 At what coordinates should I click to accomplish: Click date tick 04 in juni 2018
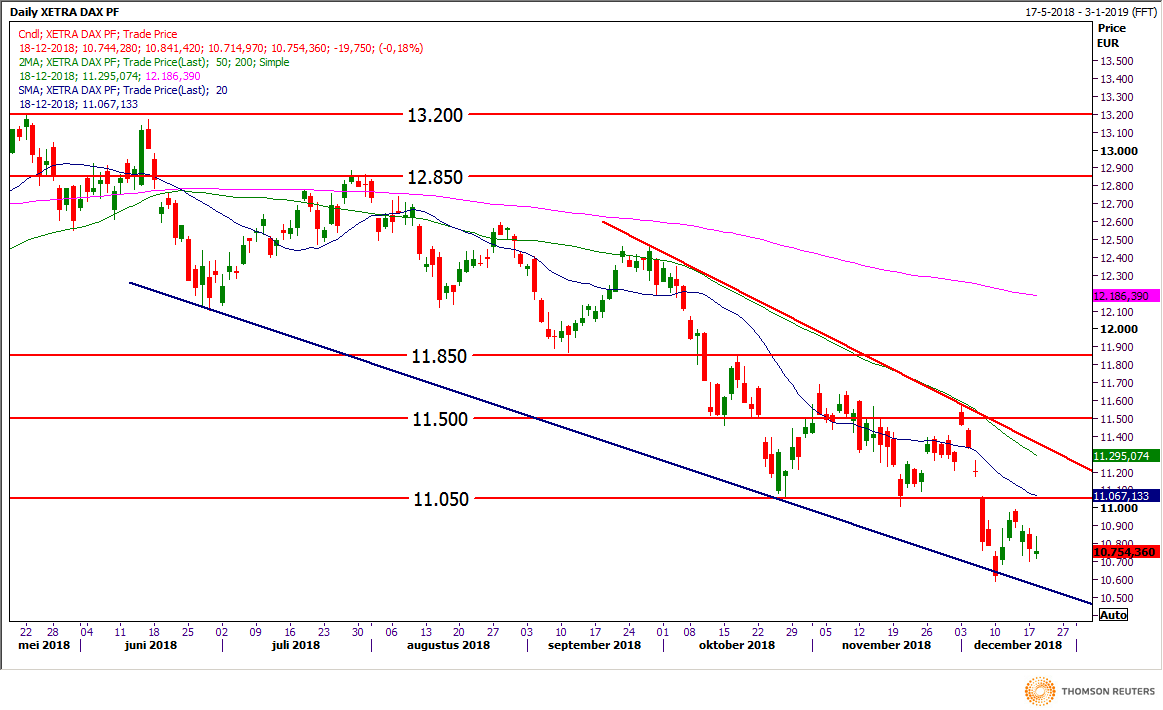pos(87,632)
